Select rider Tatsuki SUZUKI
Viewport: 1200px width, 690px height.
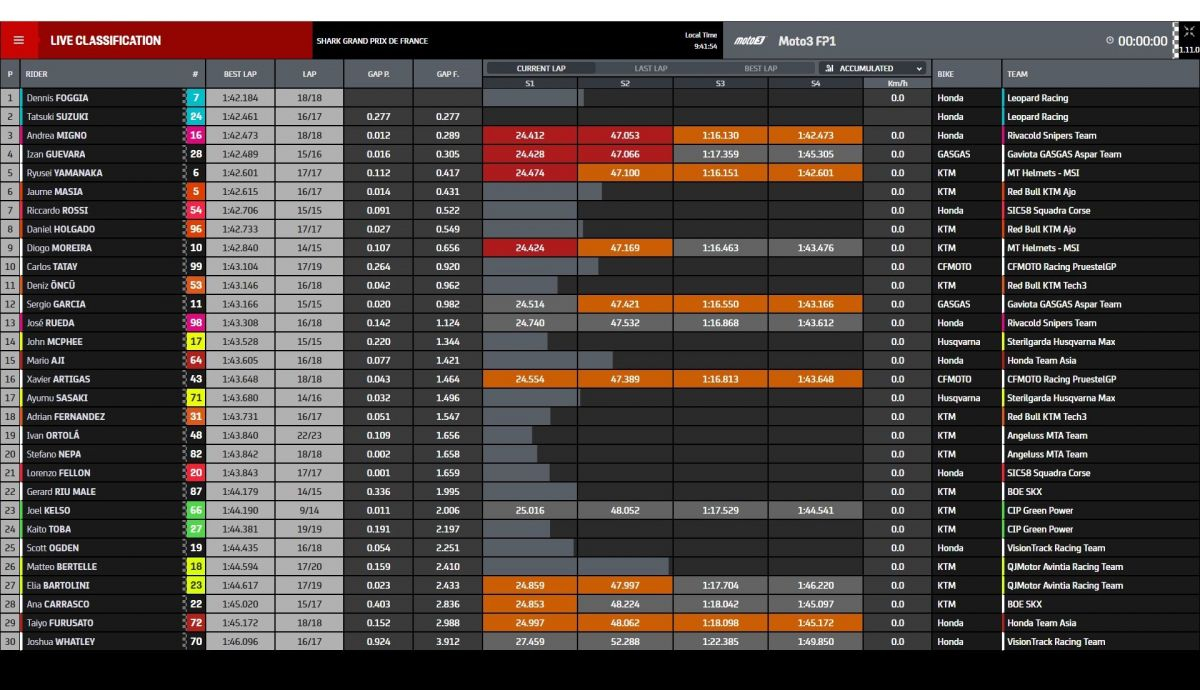coord(57,117)
